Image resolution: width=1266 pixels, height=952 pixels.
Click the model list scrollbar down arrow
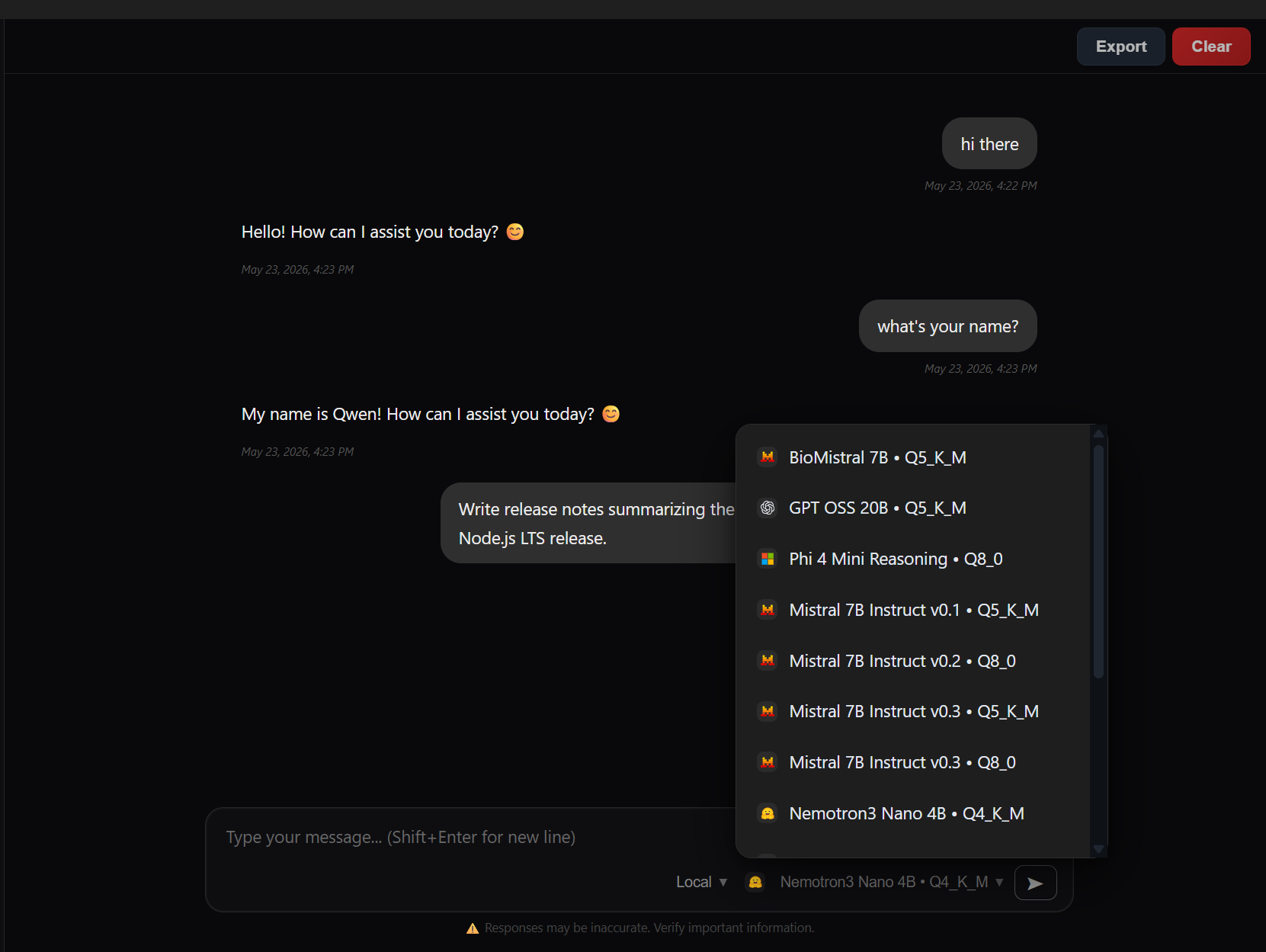[x=1098, y=848]
